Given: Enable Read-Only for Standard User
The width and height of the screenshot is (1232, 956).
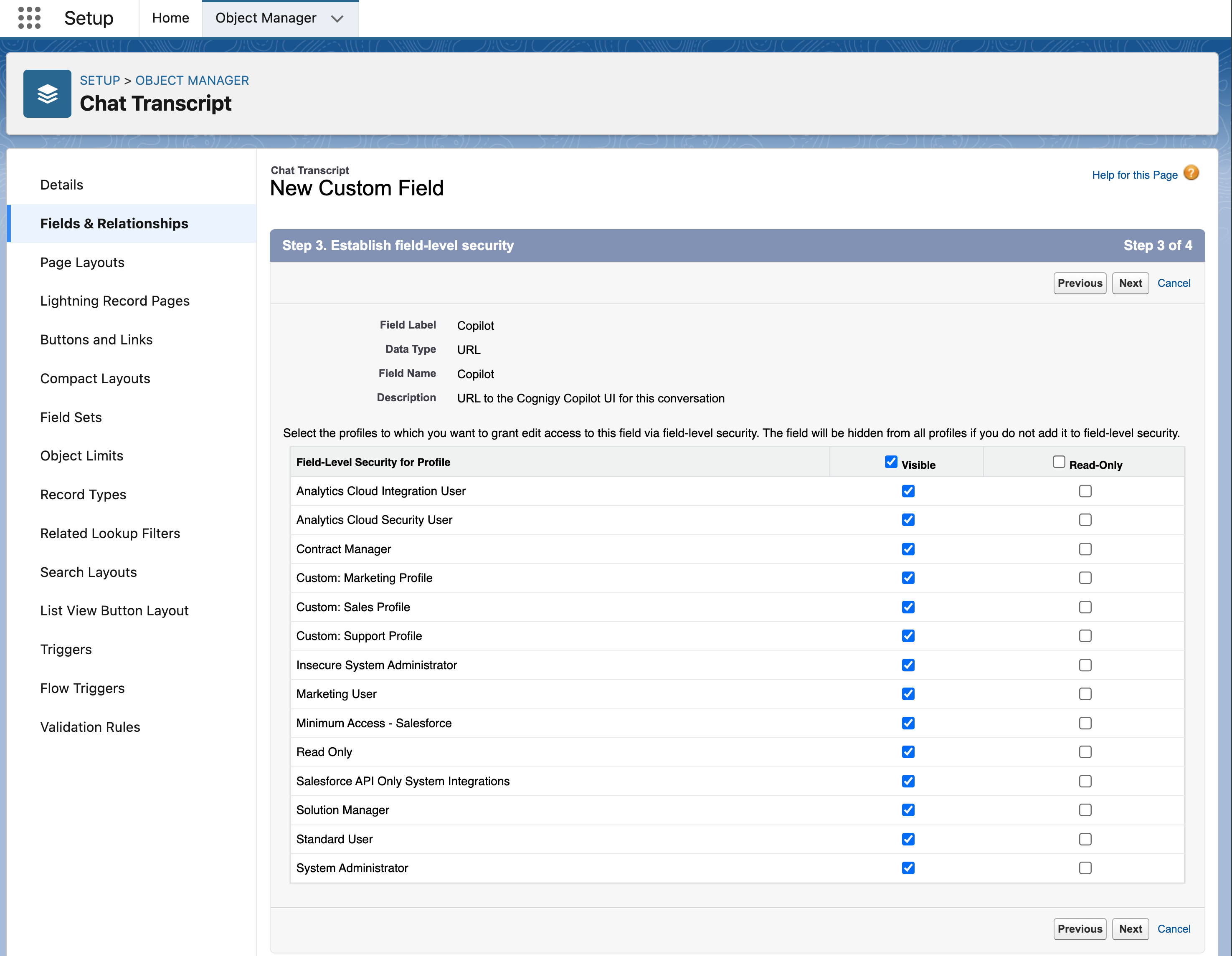Looking at the screenshot, I should [1085, 839].
